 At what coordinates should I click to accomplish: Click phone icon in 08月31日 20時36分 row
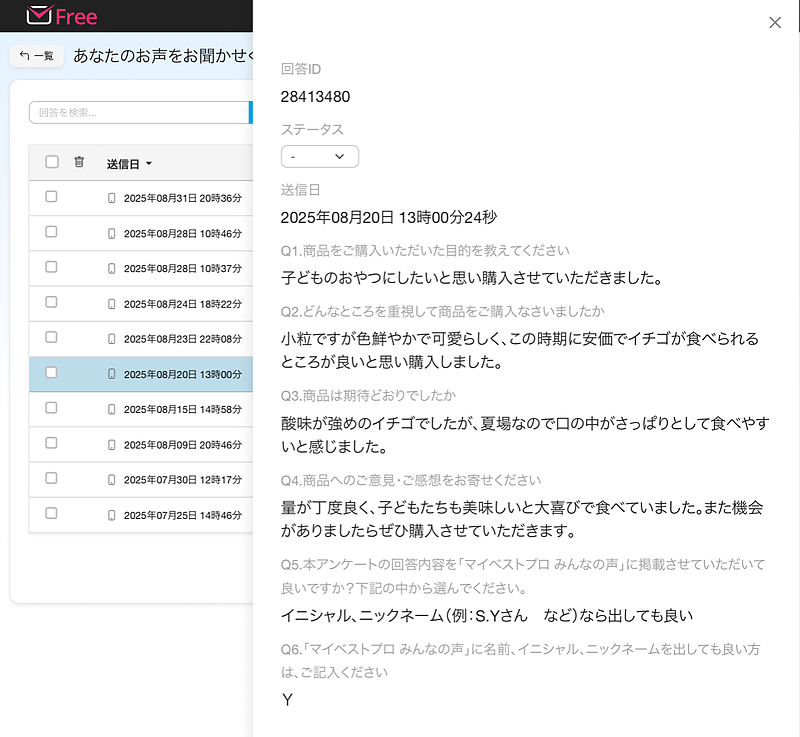tap(112, 198)
